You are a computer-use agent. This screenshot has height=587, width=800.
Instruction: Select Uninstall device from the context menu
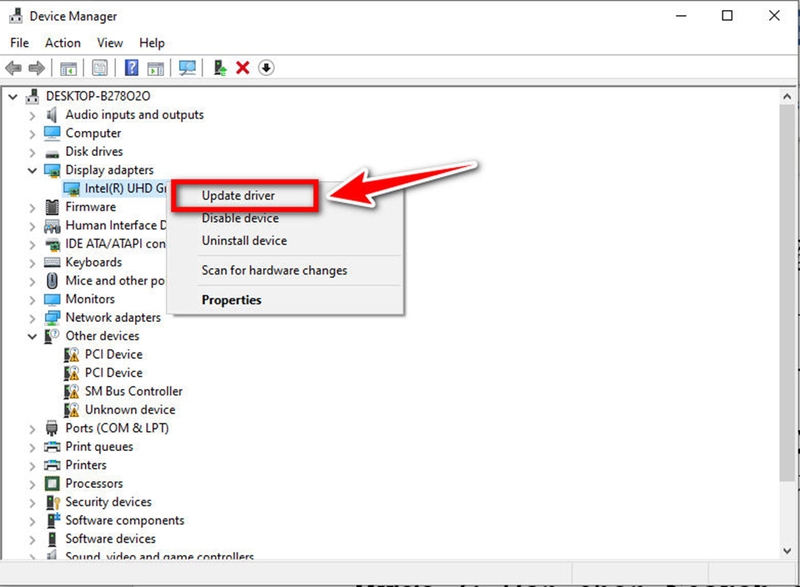click(x=241, y=240)
